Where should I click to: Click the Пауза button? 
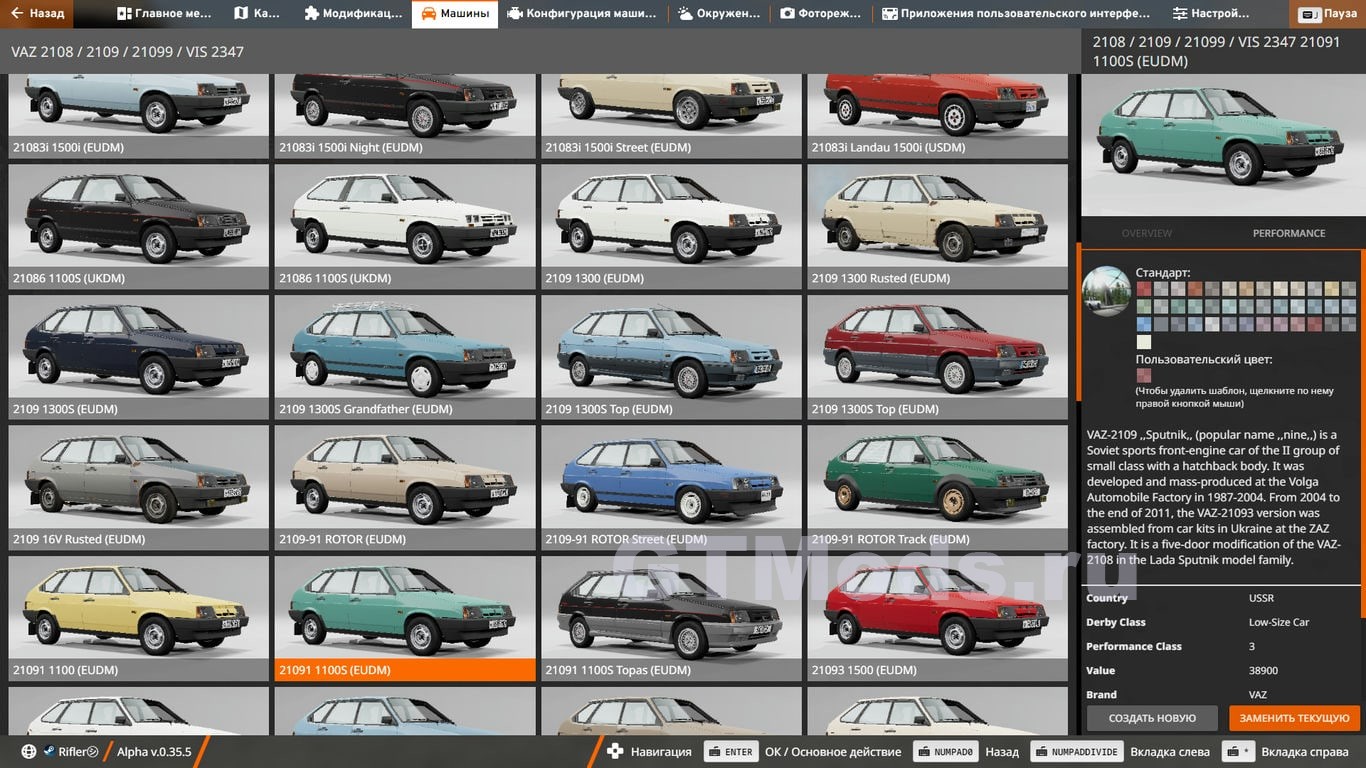[x=1329, y=14]
